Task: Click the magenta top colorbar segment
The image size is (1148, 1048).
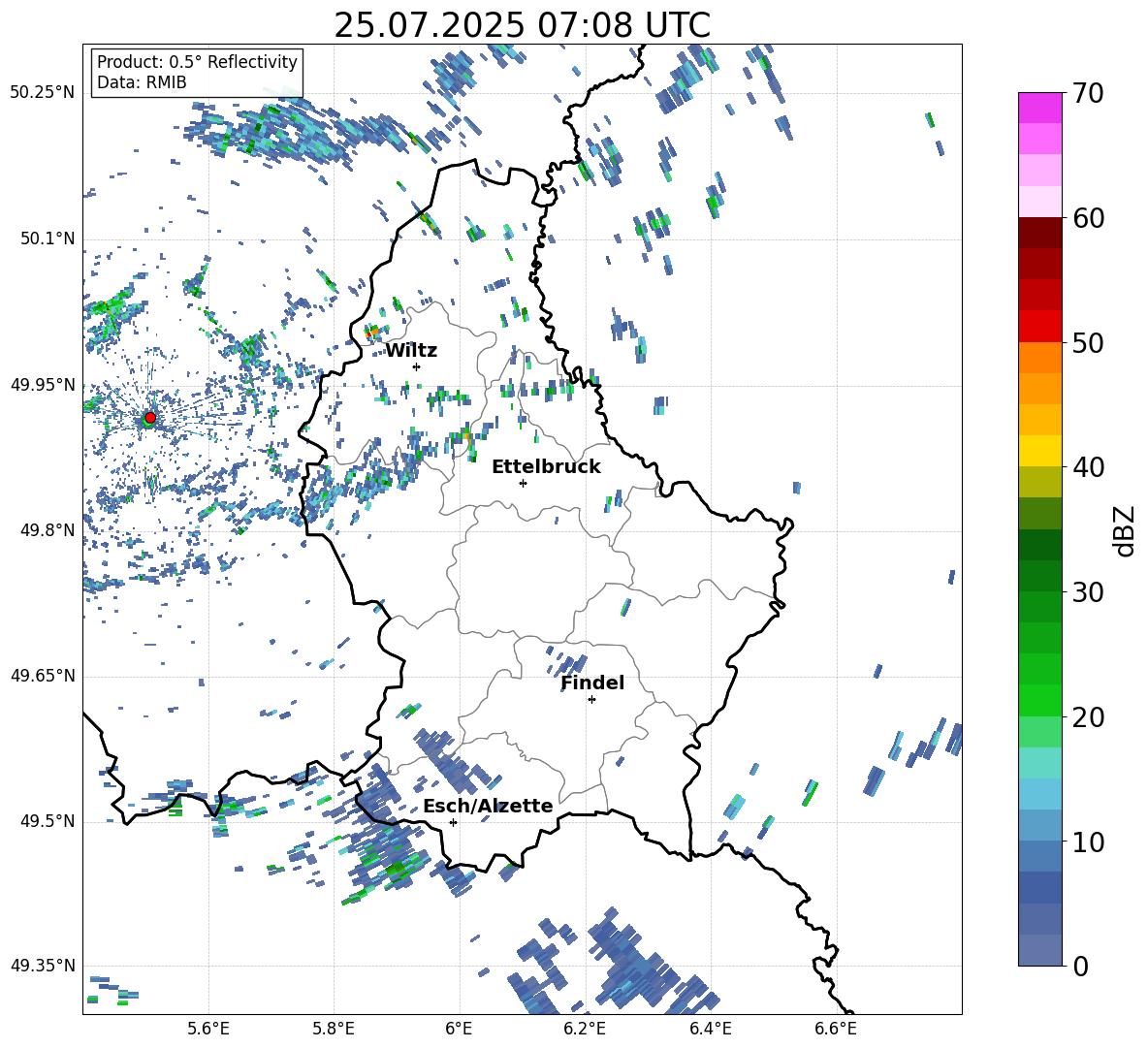Action: point(1039,108)
